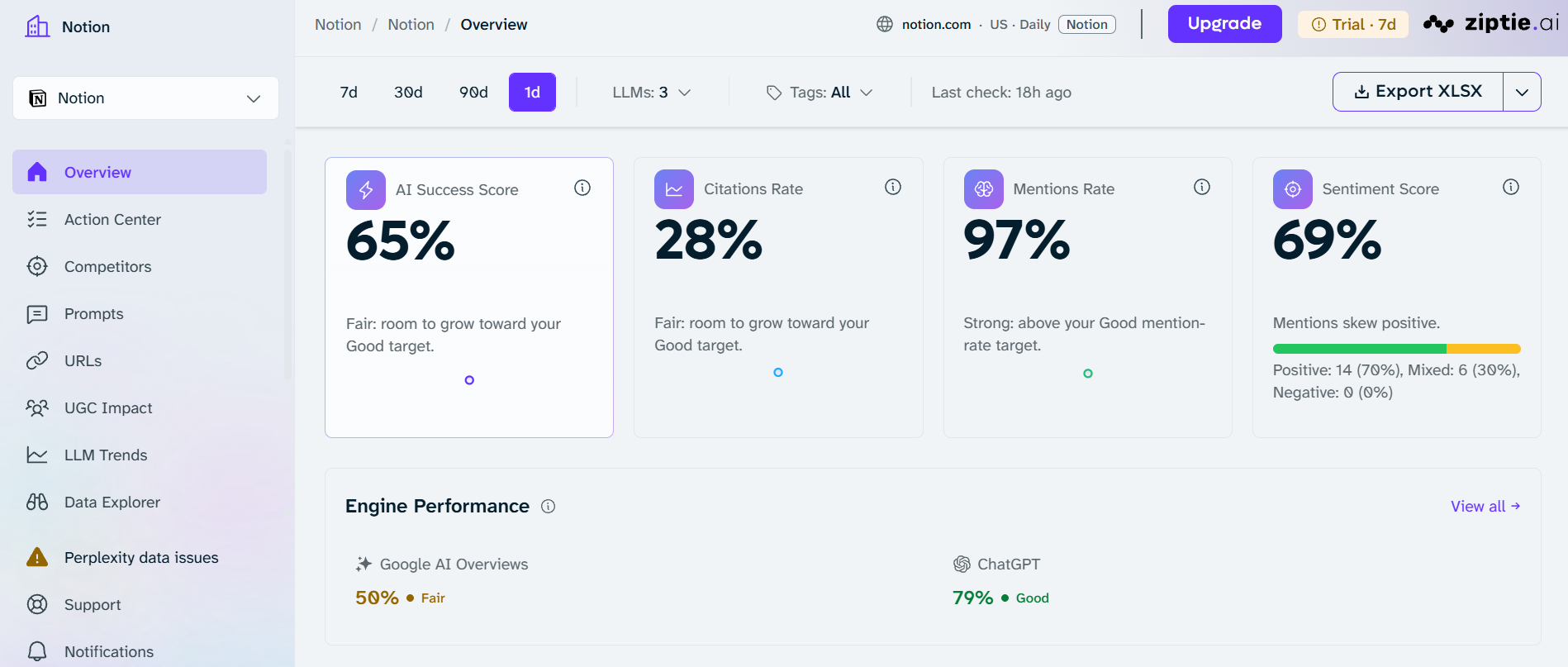
Task: Click the Sentiment Score target icon
Action: [x=1293, y=189]
